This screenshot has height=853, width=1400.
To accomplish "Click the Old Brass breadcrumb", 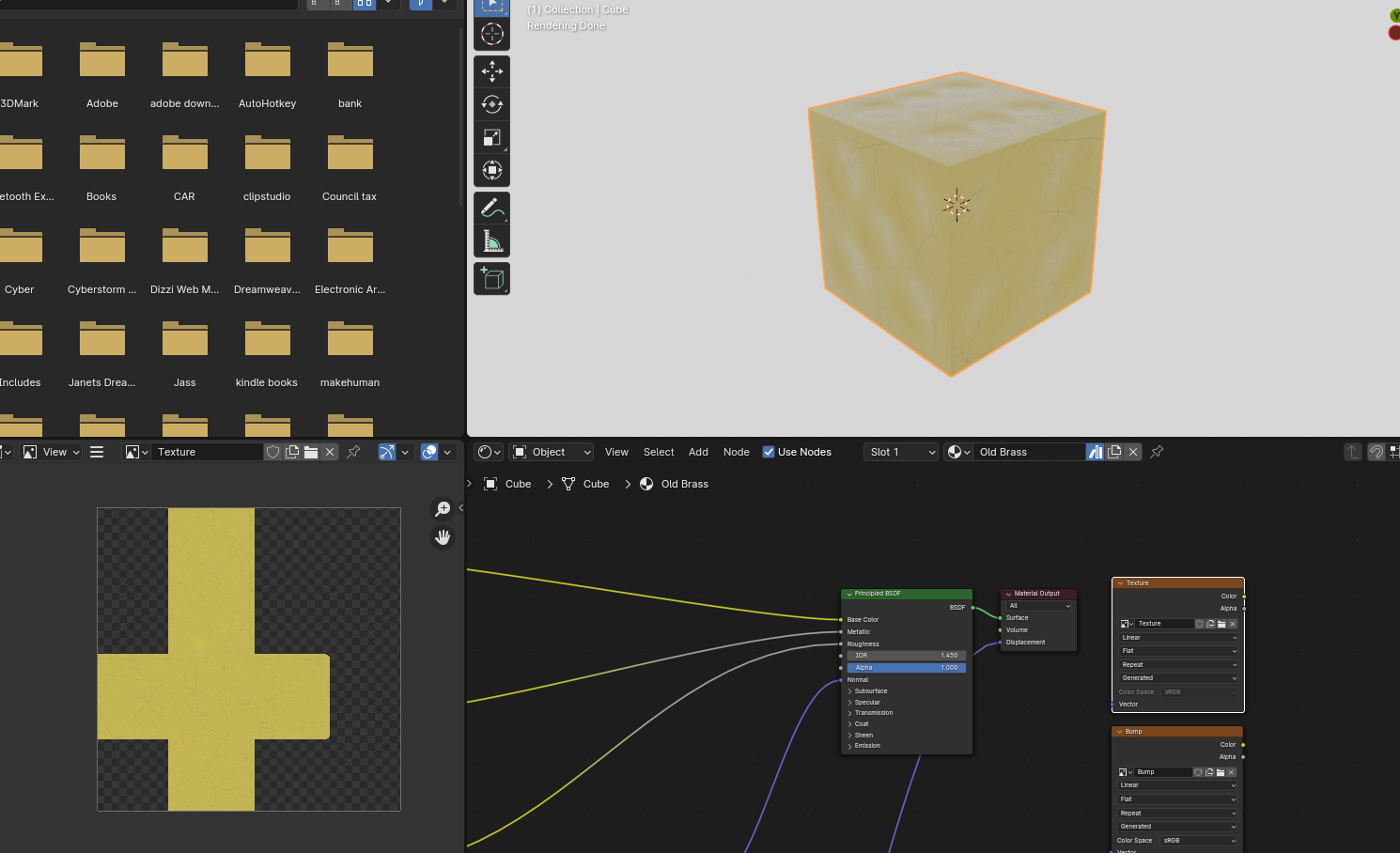I will (x=675, y=484).
